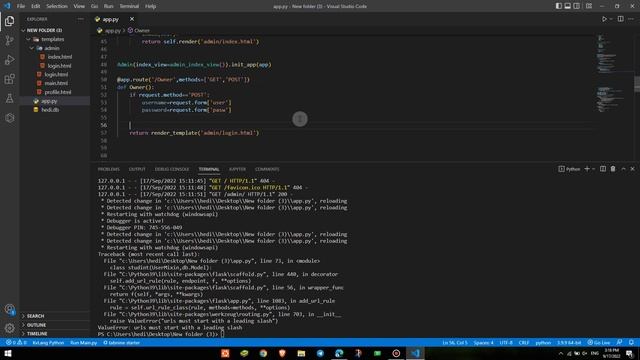The height and width of the screenshot is (360, 640).
Task: Switch to the COMMENTS panel tab
Action: click(x=267, y=169)
